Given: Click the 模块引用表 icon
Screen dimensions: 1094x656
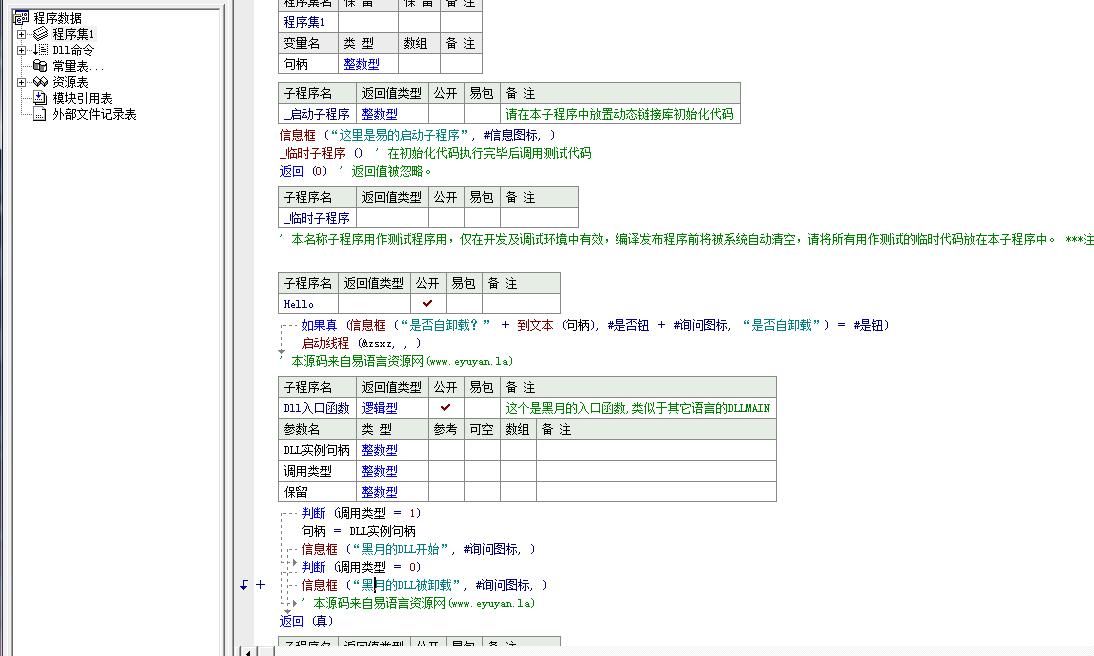Looking at the screenshot, I should [40, 98].
